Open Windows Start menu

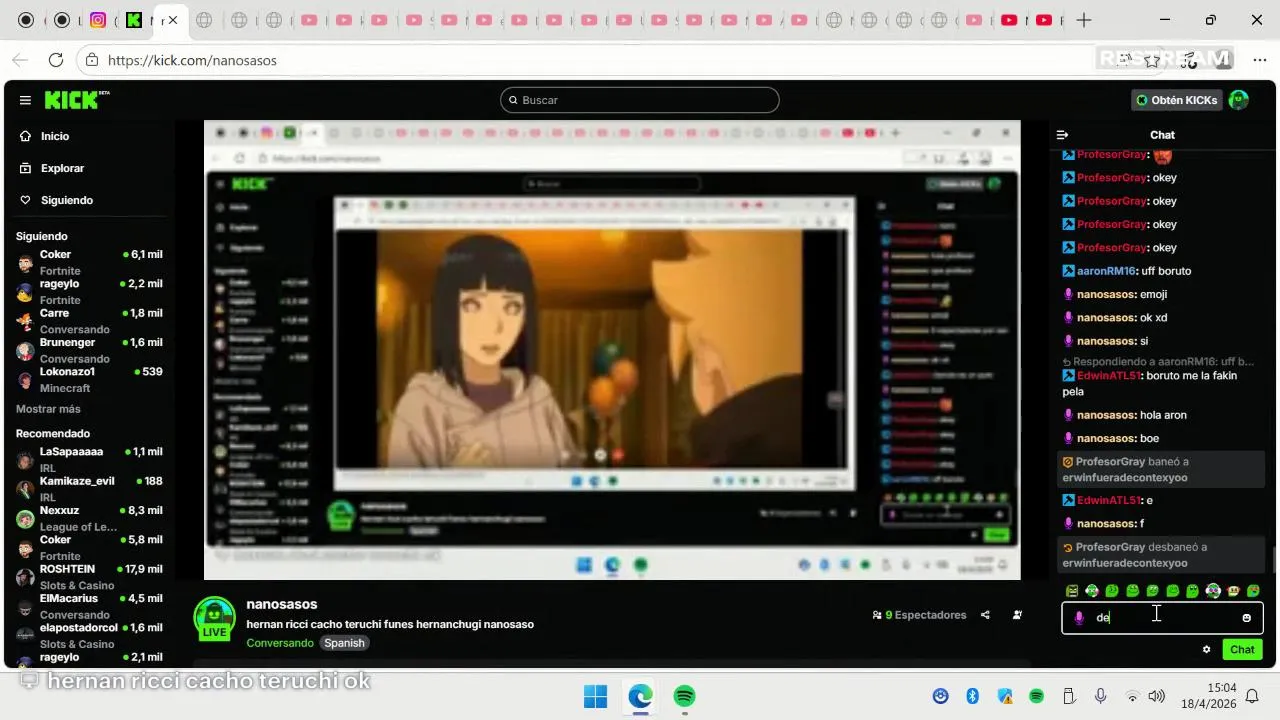pyautogui.click(x=595, y=696)
